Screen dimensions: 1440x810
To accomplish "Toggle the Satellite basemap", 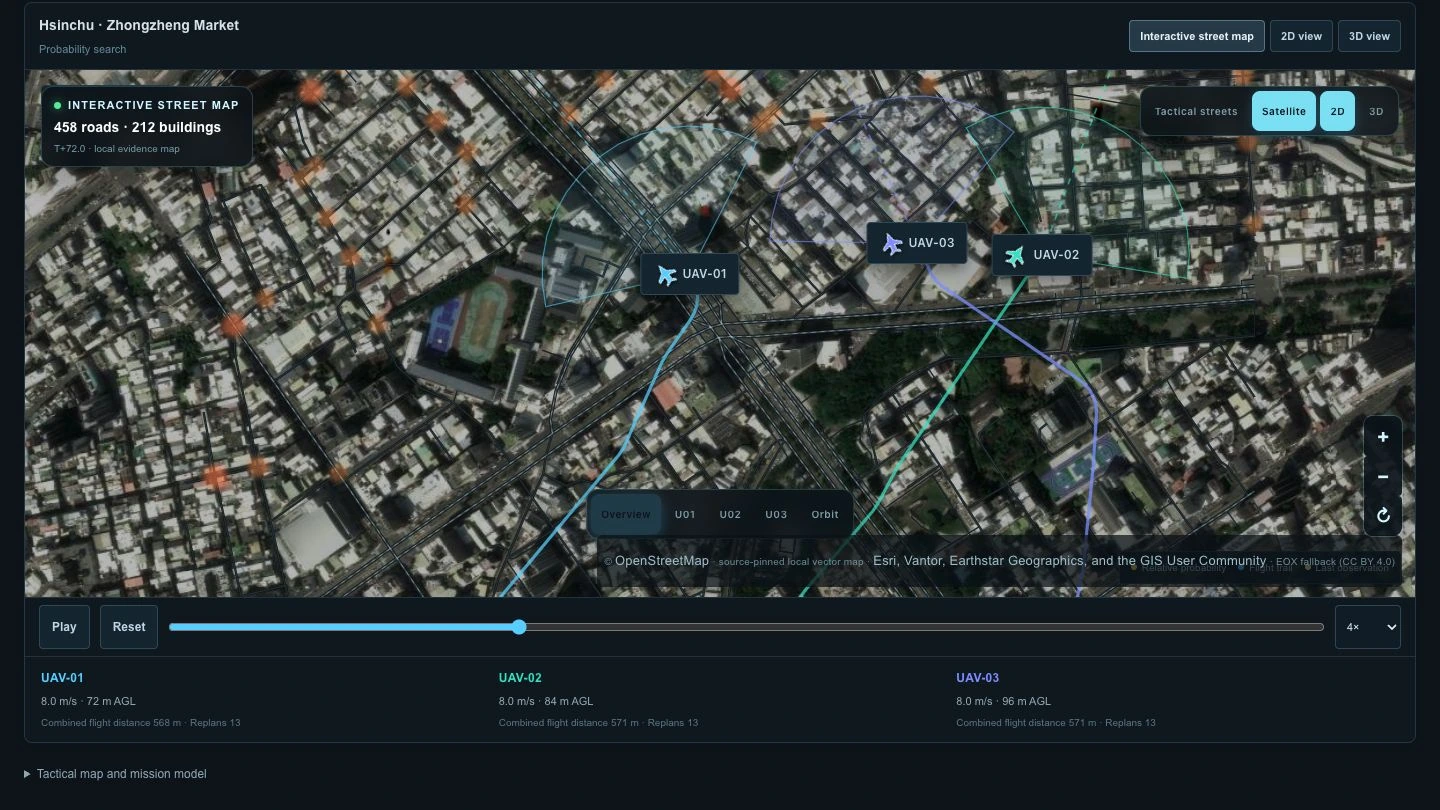I will 1284,112.
